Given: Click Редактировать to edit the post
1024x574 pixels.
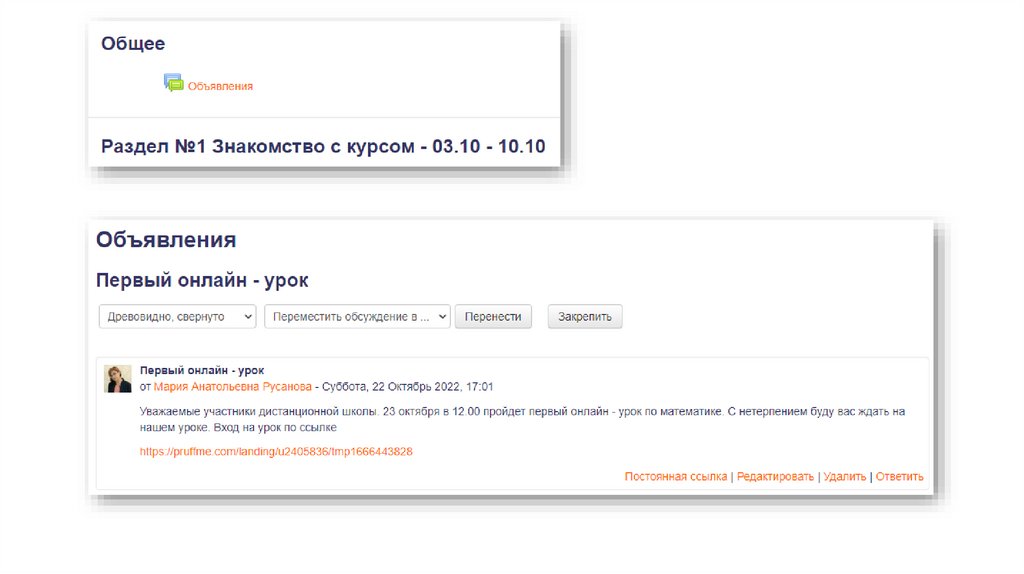Looking at the screenshot, I should [775, 477].
